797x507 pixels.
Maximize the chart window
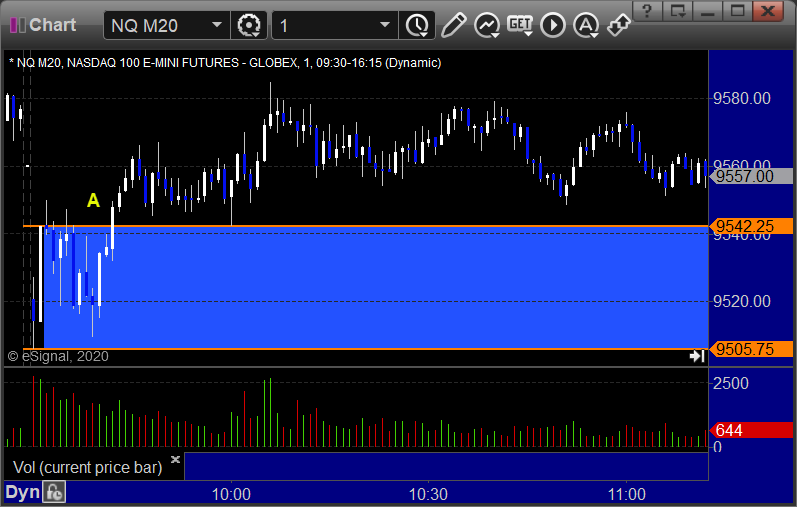[x=738, y=11]
